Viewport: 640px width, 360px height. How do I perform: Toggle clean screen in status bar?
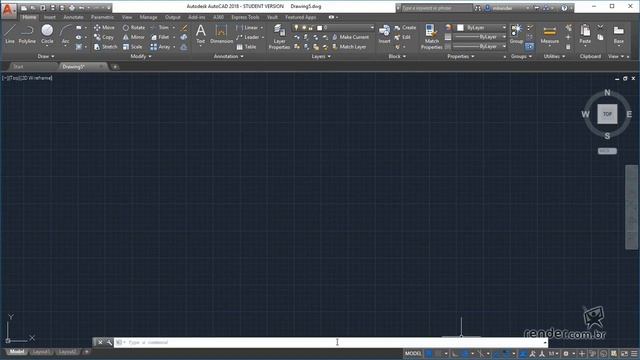point(624,353)
